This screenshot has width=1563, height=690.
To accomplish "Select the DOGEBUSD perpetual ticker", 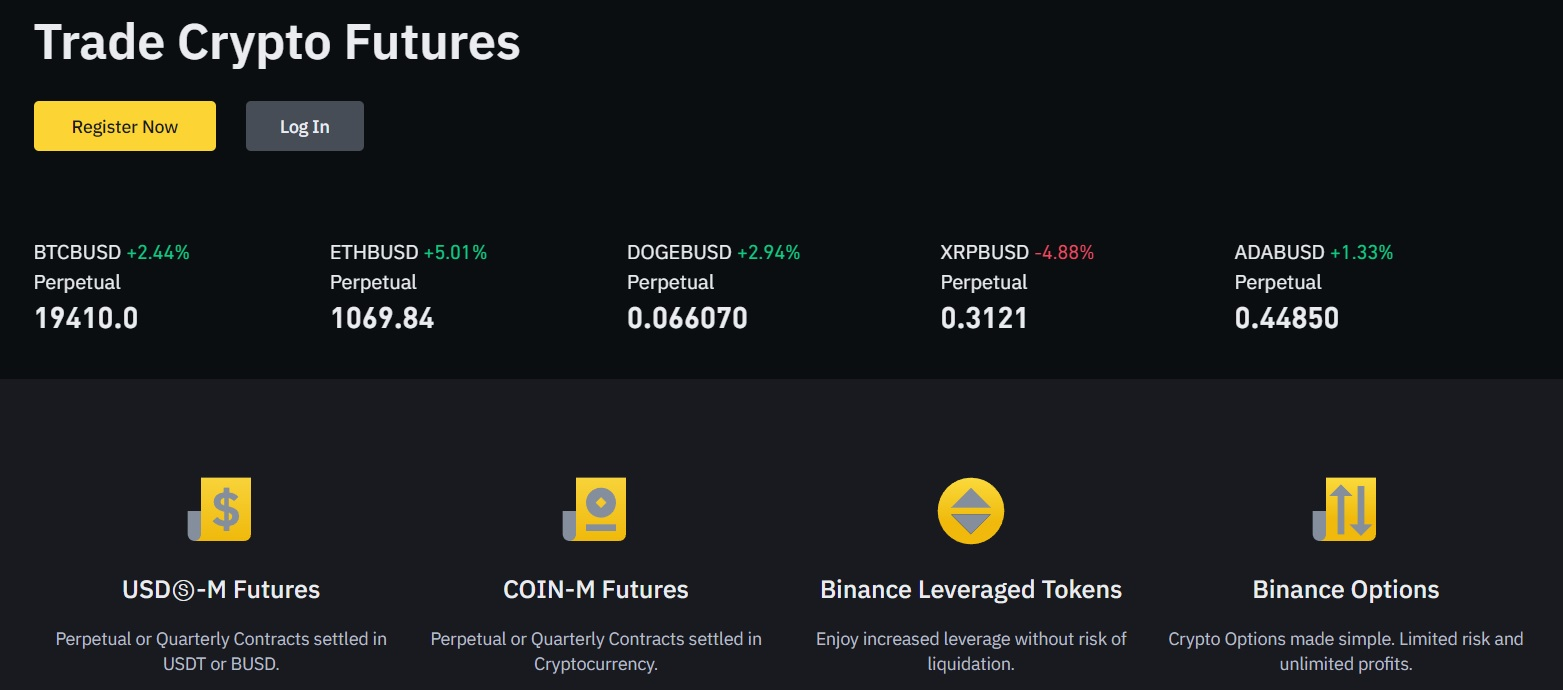I will pos(714,285).
